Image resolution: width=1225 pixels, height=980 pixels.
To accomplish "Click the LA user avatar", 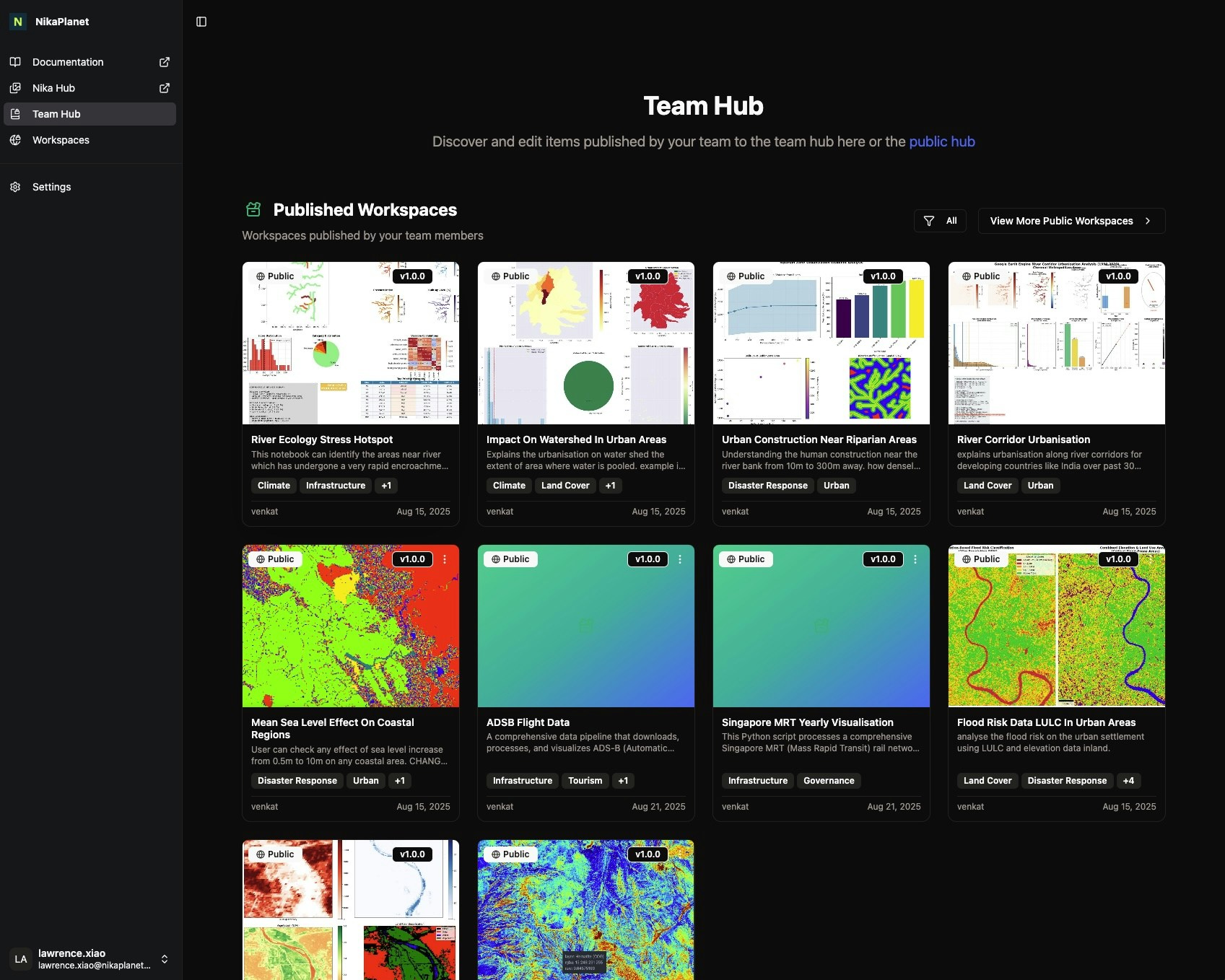I will click(21, 959).
